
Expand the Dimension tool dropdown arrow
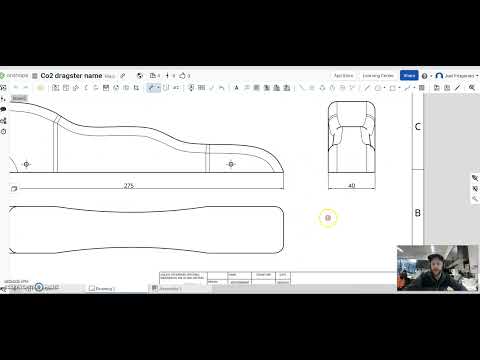click(x=158, y=88)
